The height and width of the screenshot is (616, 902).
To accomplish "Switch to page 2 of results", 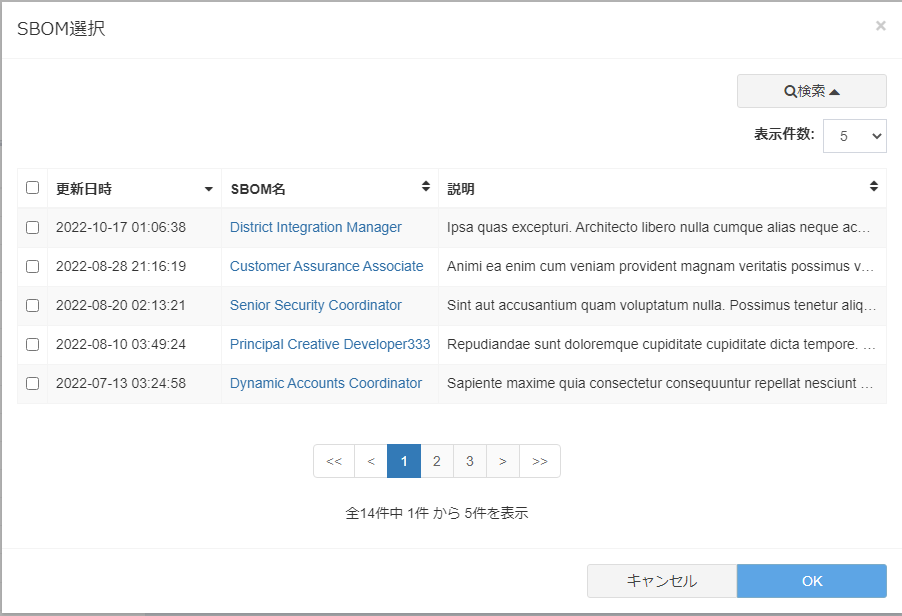I will click(436, 461).
